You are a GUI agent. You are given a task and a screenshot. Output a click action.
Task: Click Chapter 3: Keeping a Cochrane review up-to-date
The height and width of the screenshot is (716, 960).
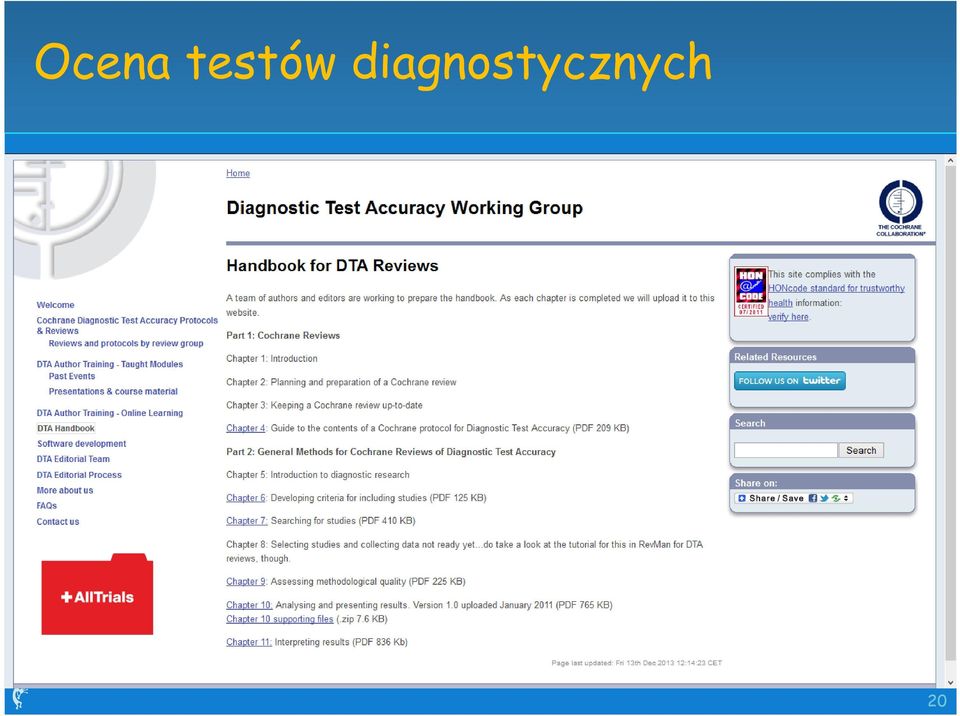(324, 405)
